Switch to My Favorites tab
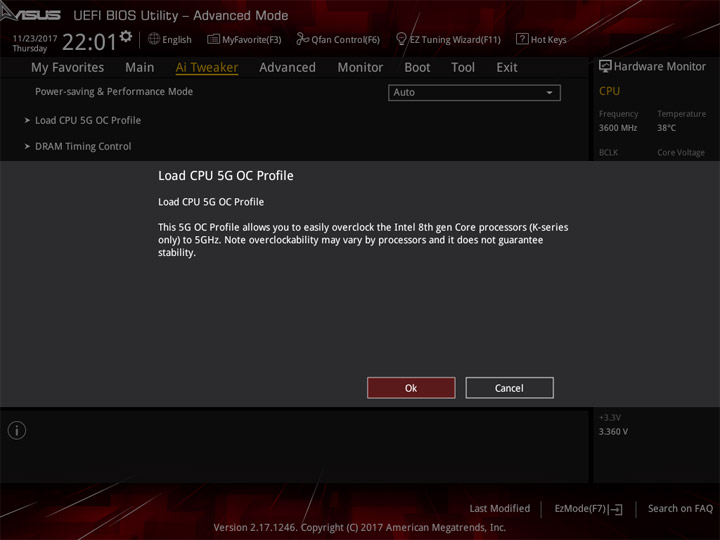 (68, 68)
